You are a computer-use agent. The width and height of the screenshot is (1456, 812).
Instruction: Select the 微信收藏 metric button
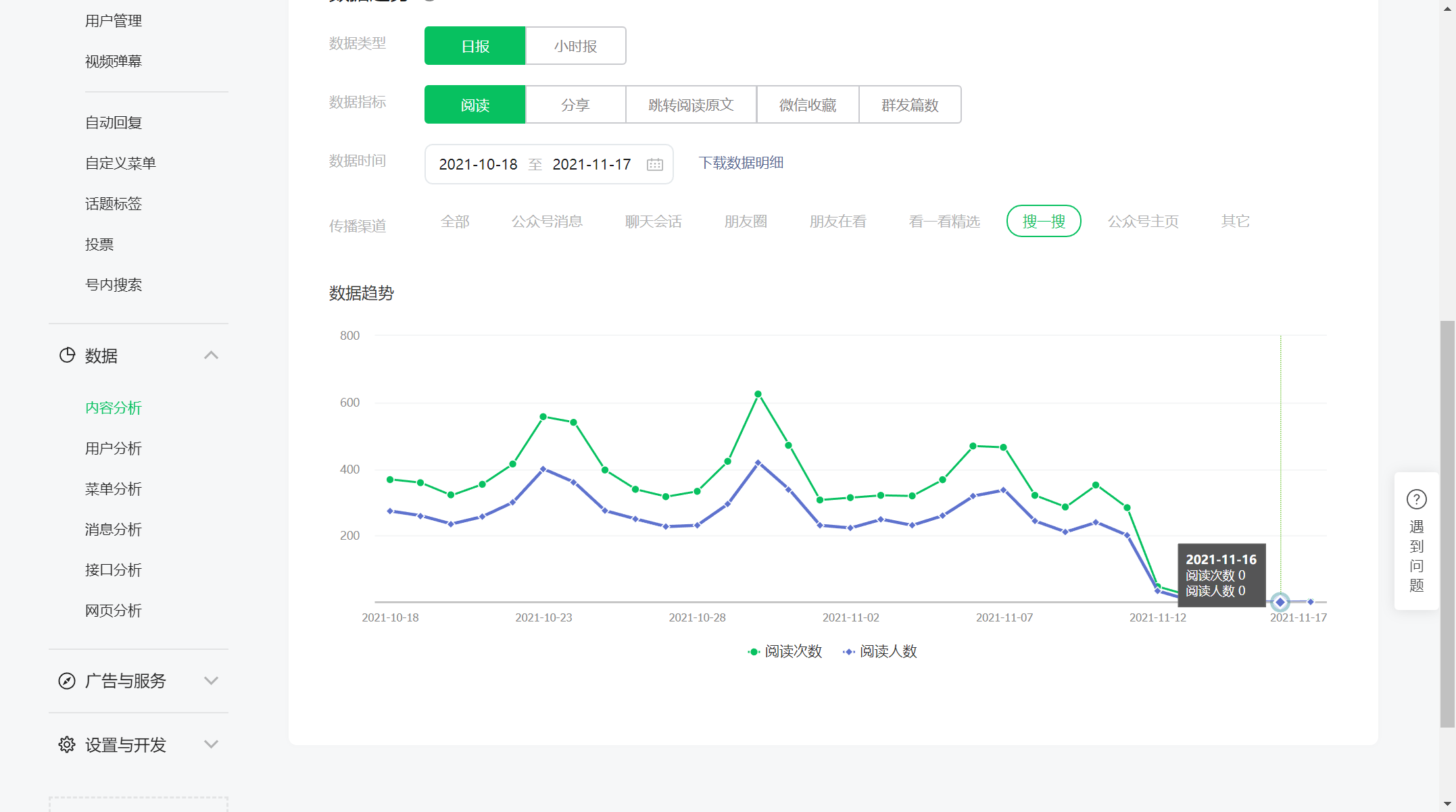[x=807, y=105]
